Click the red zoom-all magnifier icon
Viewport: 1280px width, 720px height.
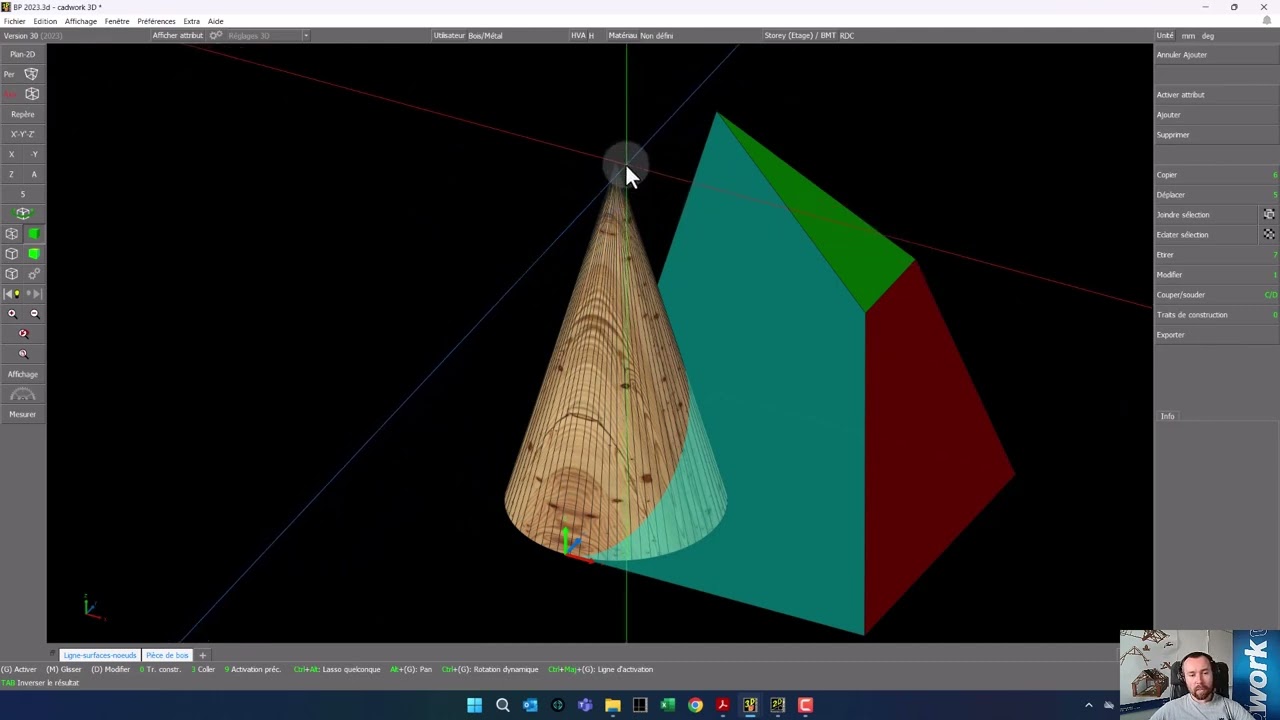(23, 334)
